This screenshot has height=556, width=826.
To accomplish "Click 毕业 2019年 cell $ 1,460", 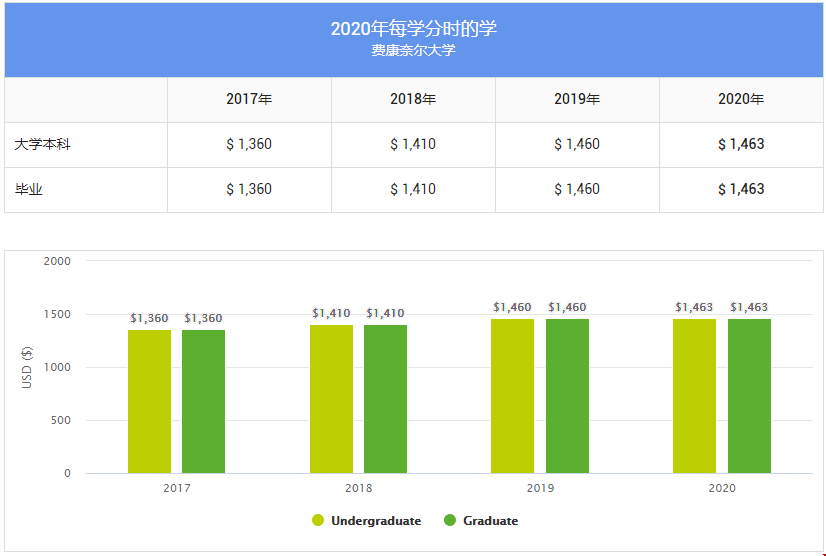I will [577, 189].
